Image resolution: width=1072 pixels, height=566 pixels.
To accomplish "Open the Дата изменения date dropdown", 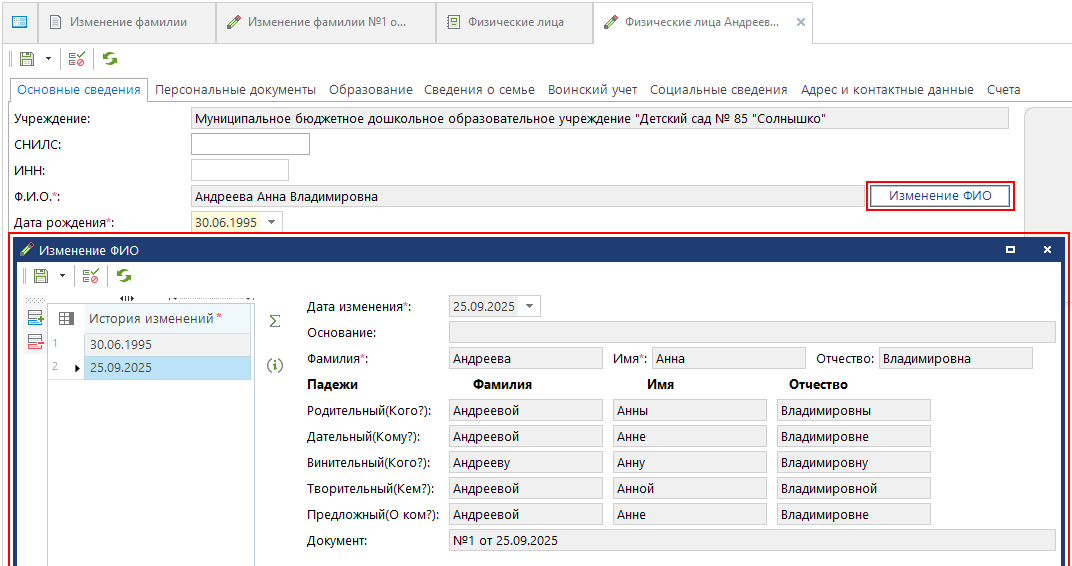I will click(x=529, y=306).
